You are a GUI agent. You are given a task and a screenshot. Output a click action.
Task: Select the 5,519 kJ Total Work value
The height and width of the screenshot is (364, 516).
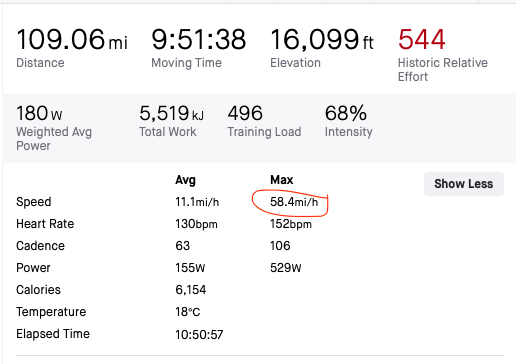[x=172, y=113]
